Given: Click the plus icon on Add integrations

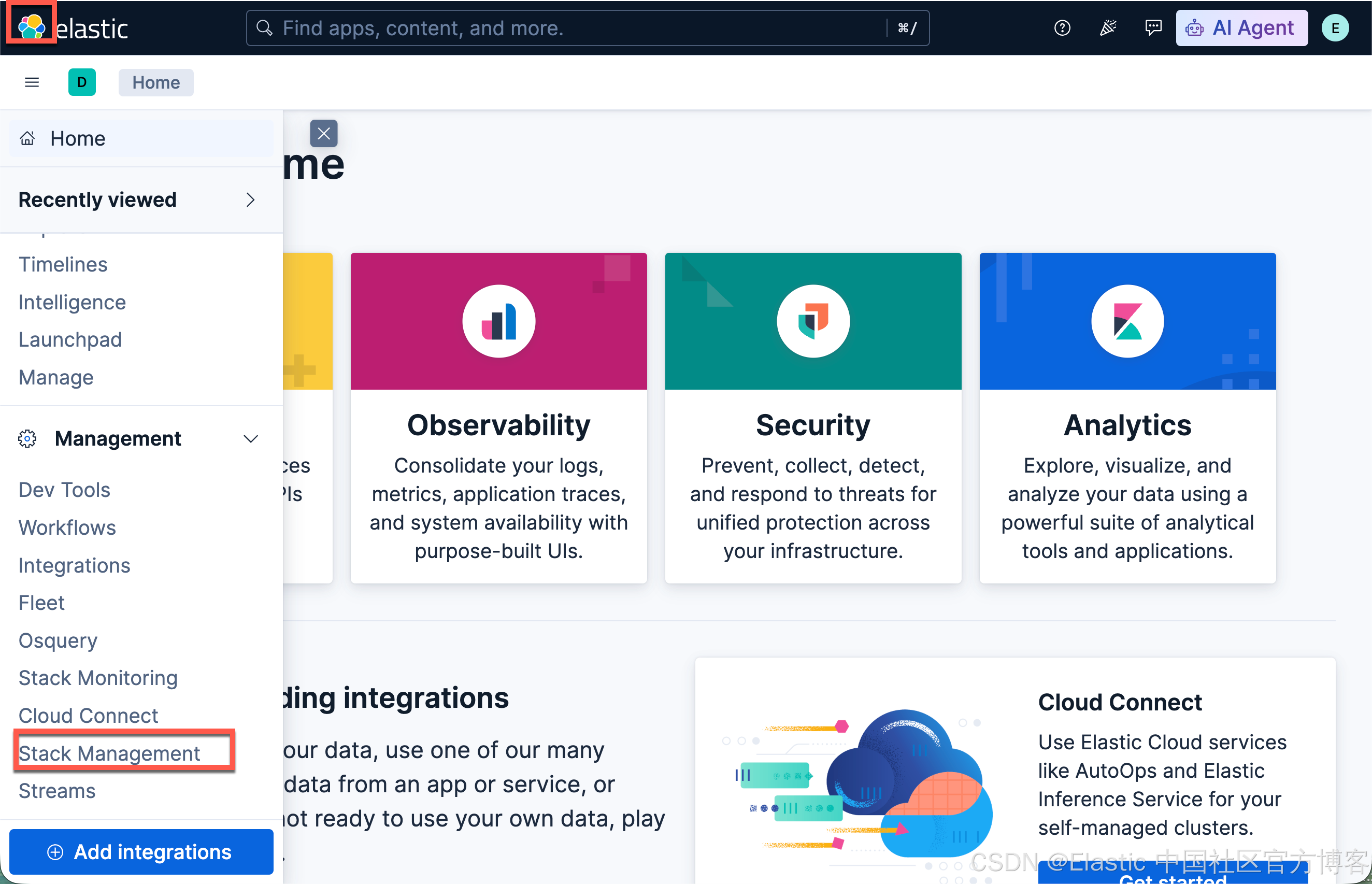Looking at the screenshot, I should [x=55, y=852].
